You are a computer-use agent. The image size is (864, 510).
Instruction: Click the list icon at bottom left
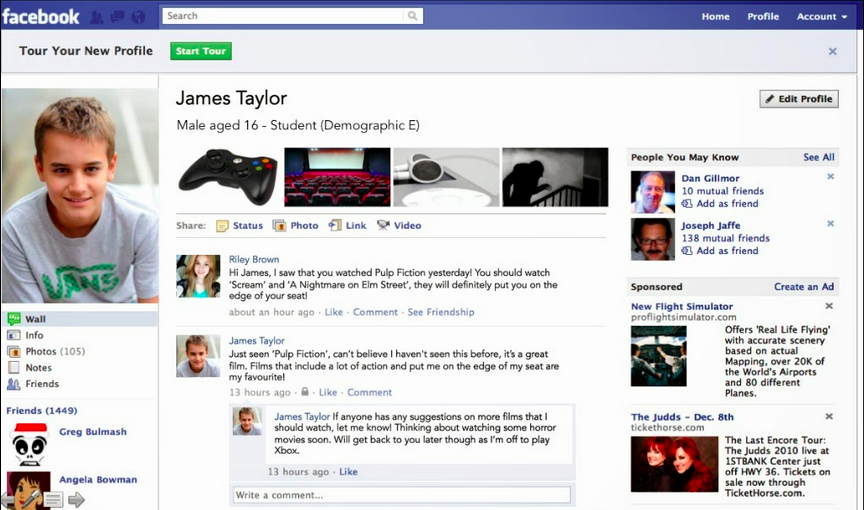point(53,500)
